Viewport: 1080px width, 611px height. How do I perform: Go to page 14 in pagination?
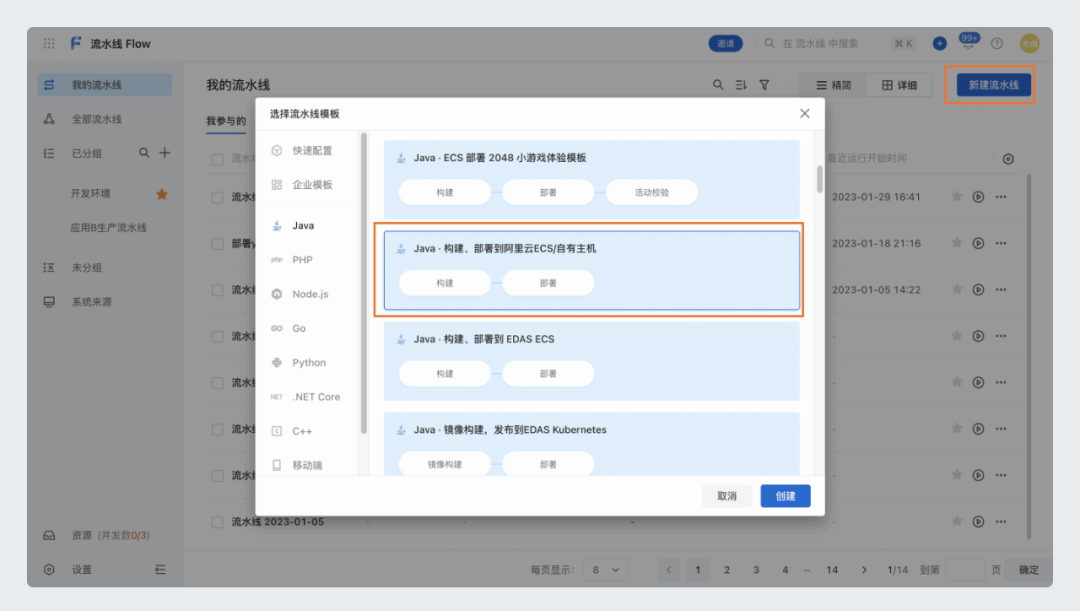(832, 570)
